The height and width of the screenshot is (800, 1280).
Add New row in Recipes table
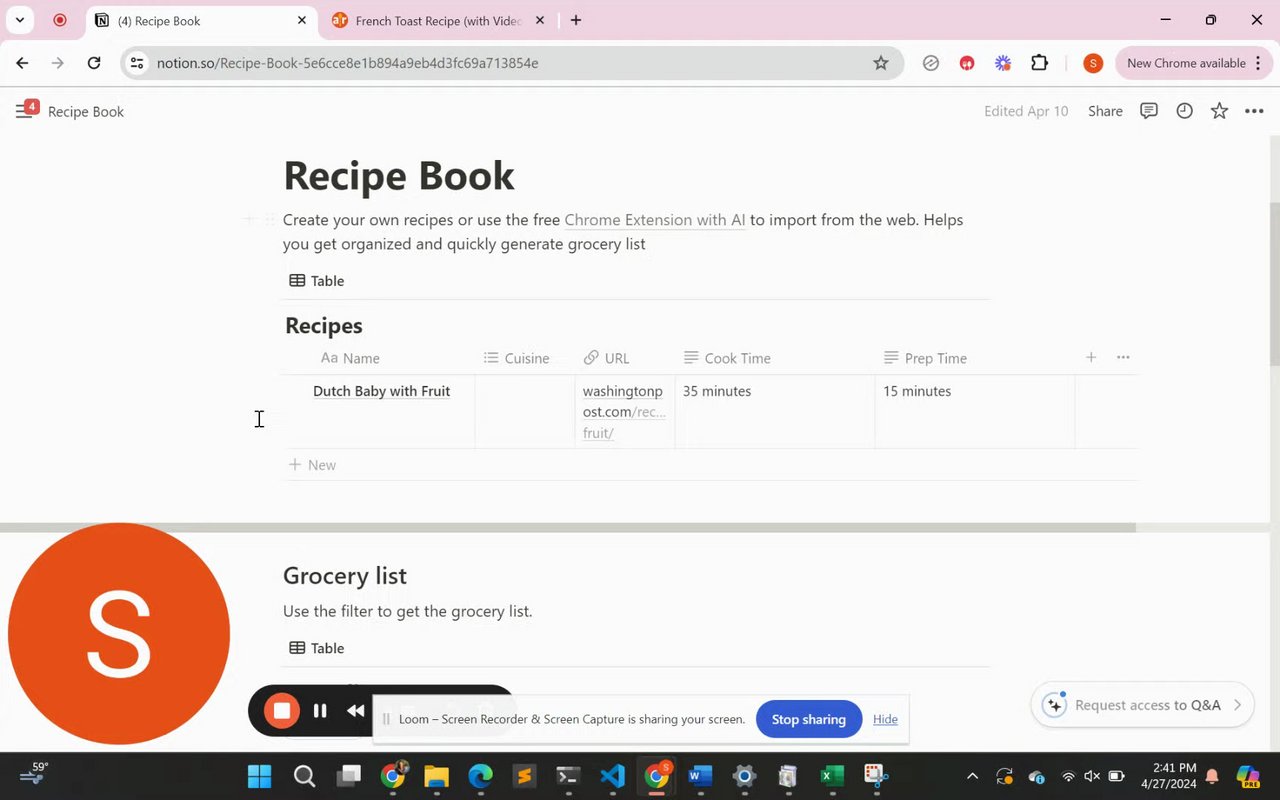313,465
